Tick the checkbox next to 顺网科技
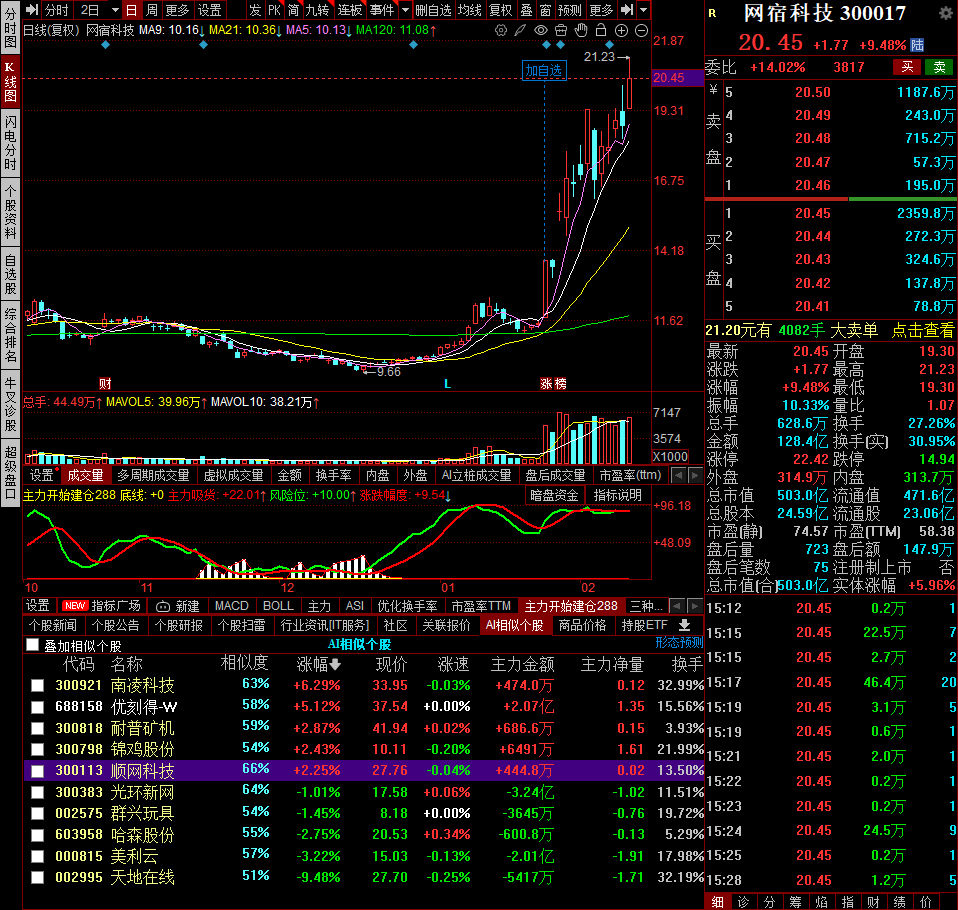 click(37, 771)
